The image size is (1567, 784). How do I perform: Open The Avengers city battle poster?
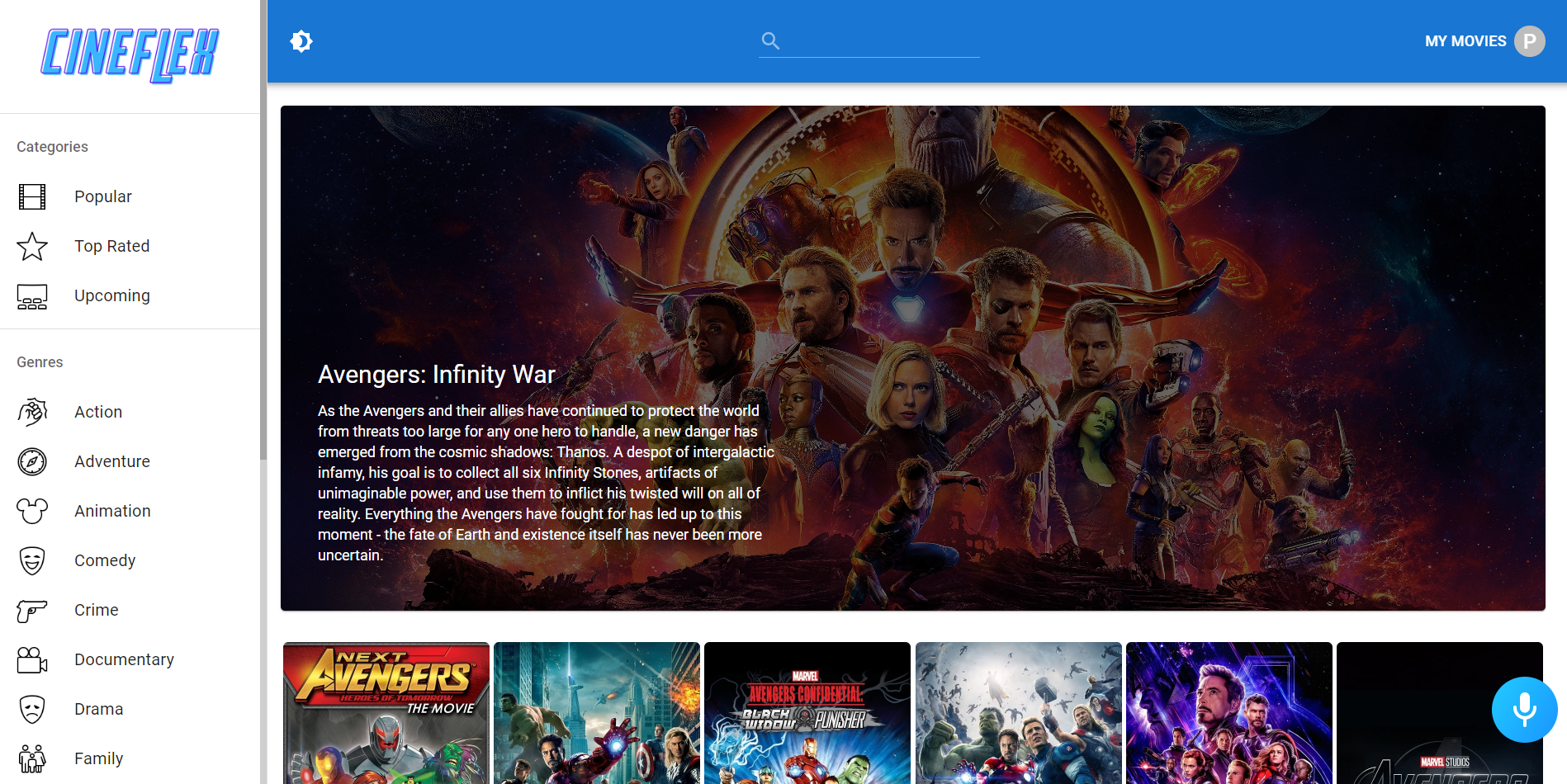click(597, 713)
